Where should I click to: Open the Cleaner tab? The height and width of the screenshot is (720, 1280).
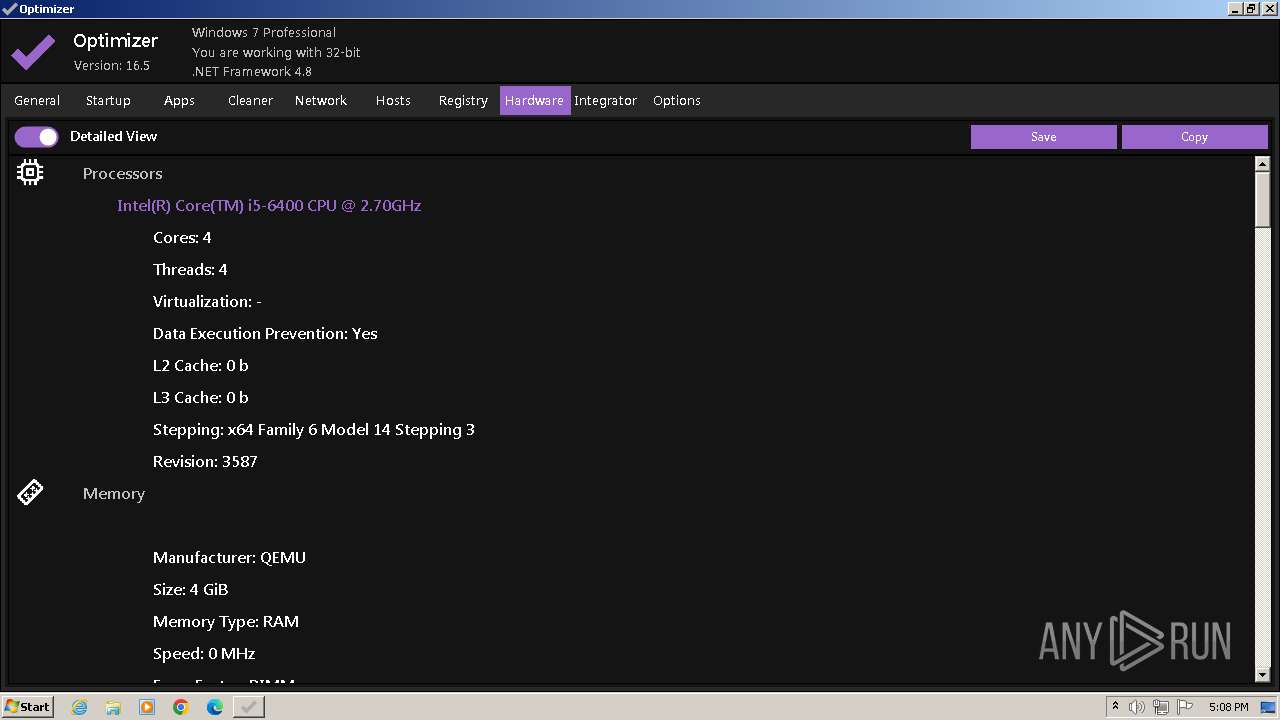[x=250, y=101]
